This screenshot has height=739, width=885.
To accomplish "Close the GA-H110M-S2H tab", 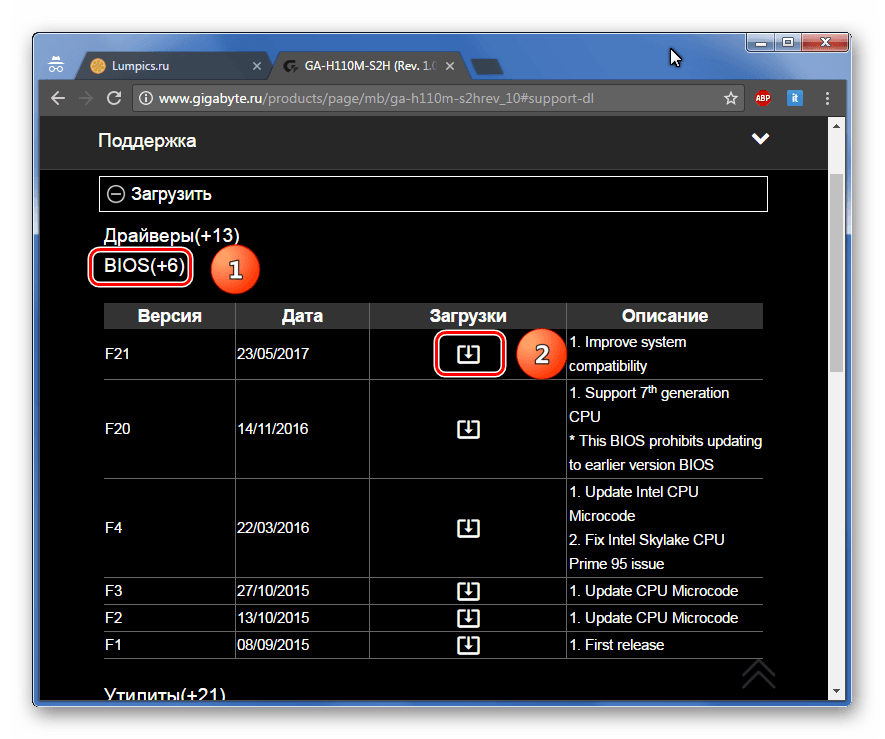I will pos(450,66).
